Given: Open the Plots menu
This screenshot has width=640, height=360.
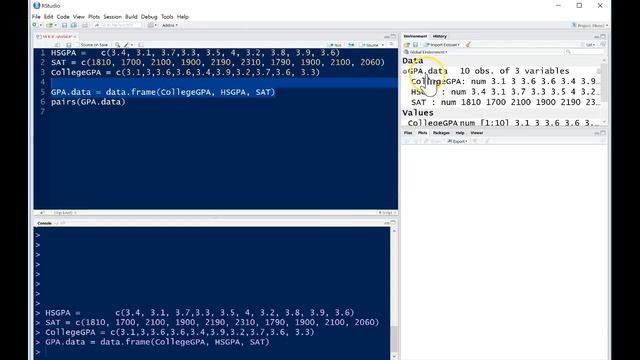Looking at the screenshot, I should pos(94,17).
